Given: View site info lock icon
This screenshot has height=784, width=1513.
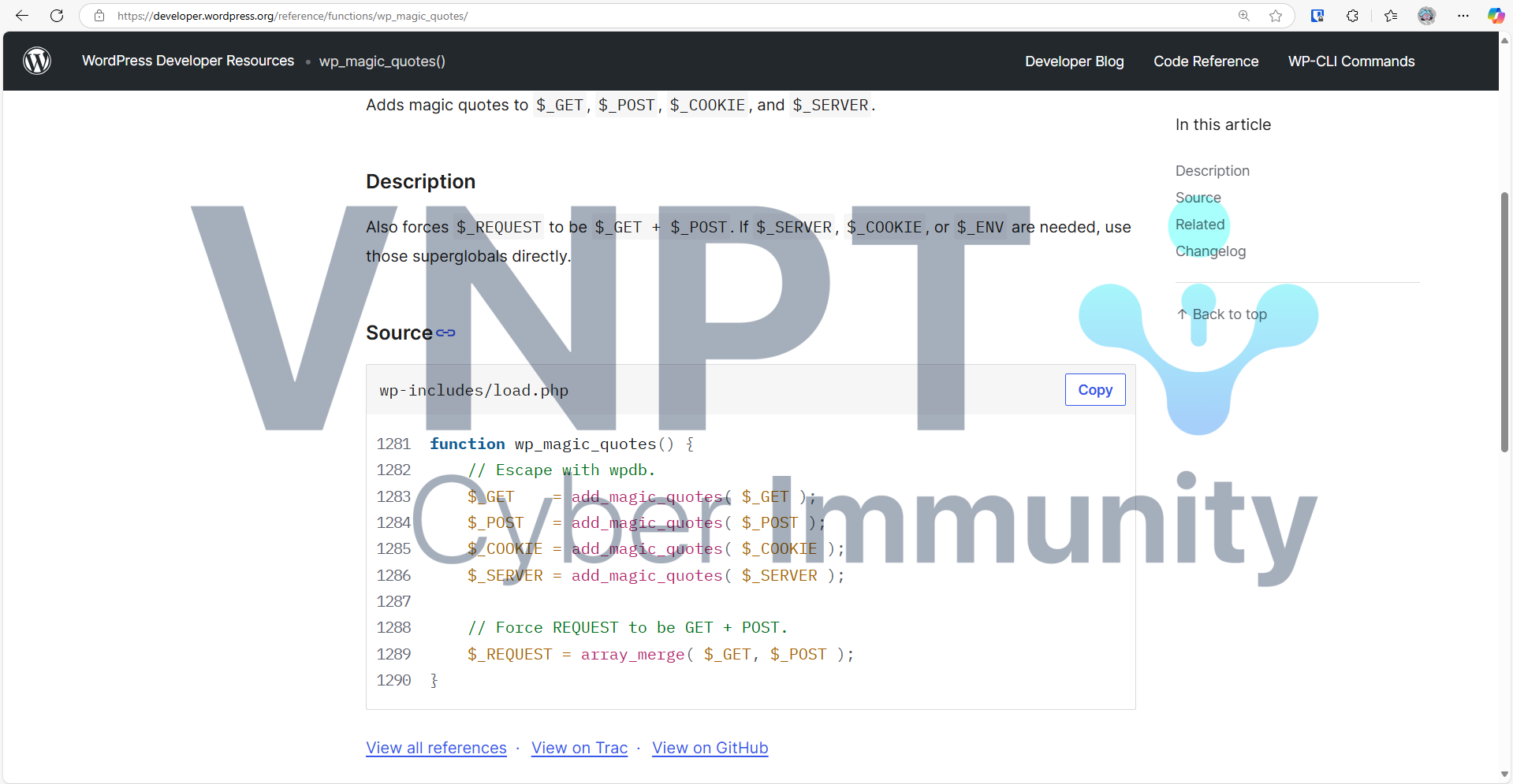Looking at the screenshot, I should [x=99, y=16].
